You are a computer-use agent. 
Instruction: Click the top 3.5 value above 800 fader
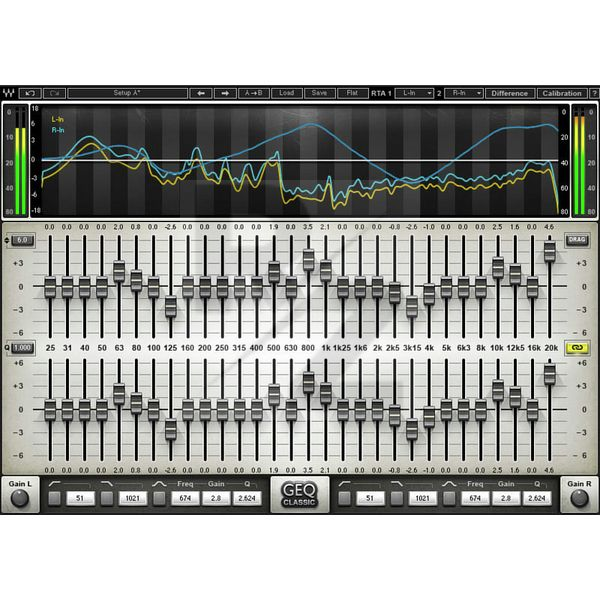[308, 227]
